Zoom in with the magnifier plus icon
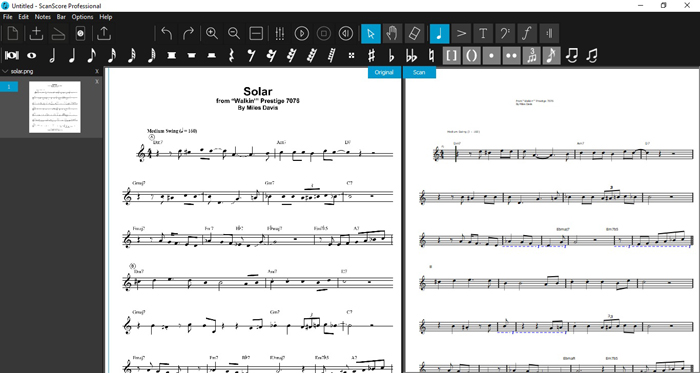Viewport: 700px width, 373px height. coord(212,33)
